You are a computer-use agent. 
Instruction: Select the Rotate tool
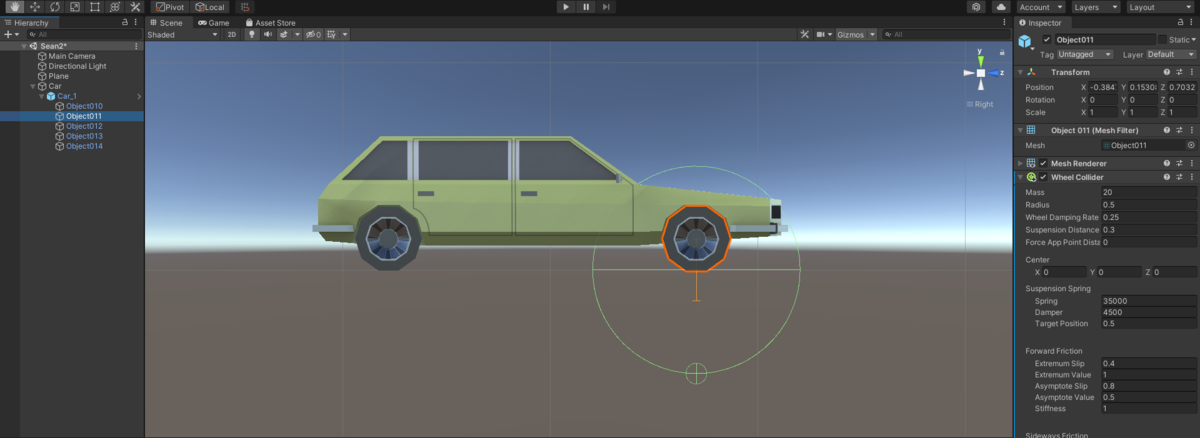[x=54, y=7]
